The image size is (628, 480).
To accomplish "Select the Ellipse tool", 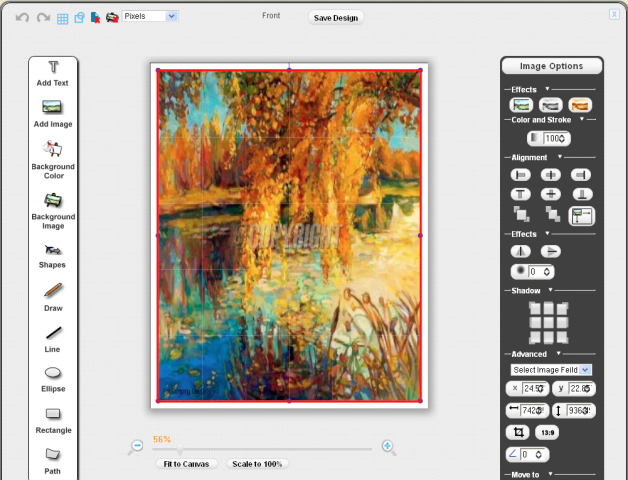I will click(x=53, y=379).
